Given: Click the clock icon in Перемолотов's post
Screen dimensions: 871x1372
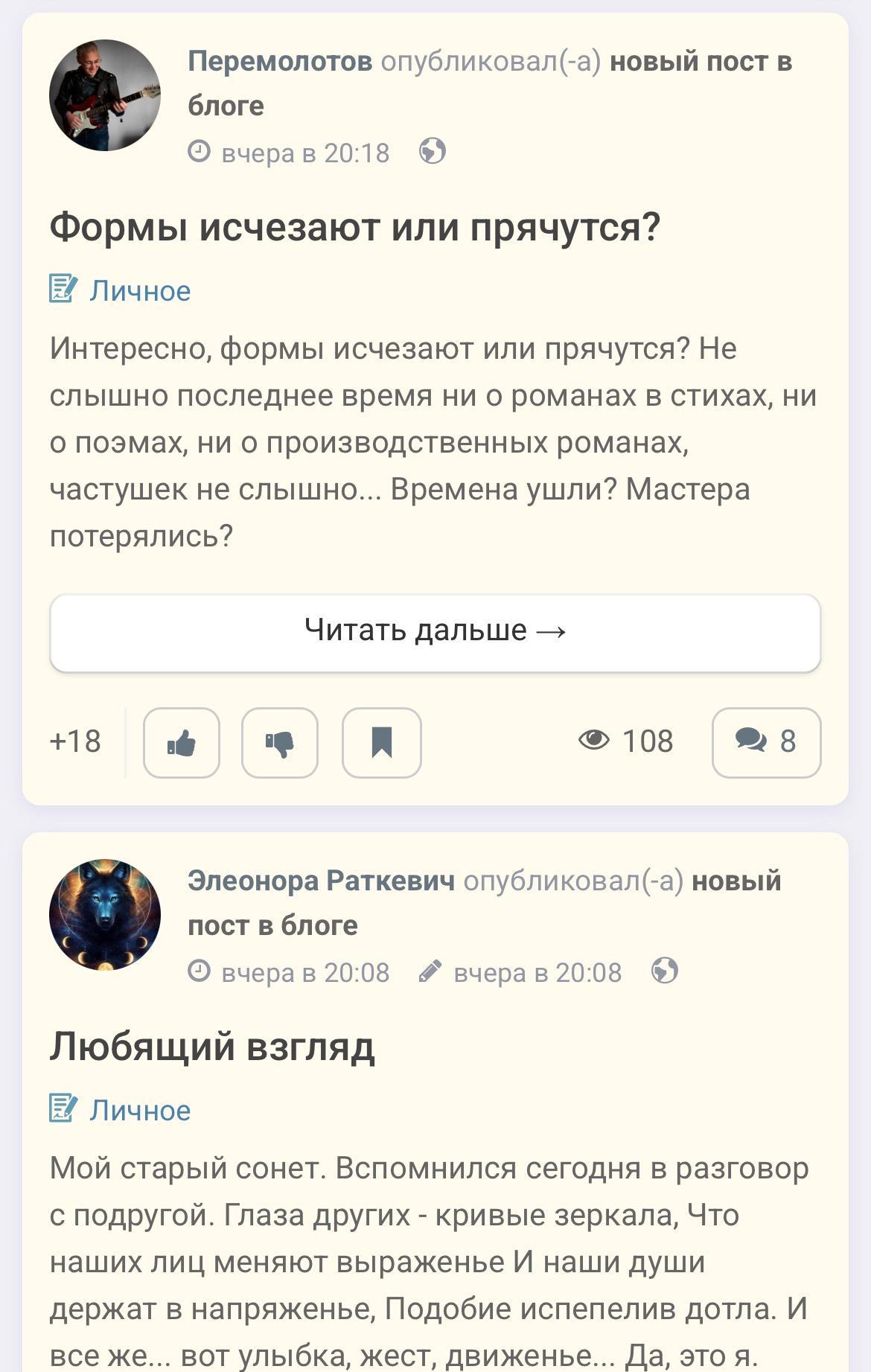Looking at the screenshot, I should coord(199,151).
